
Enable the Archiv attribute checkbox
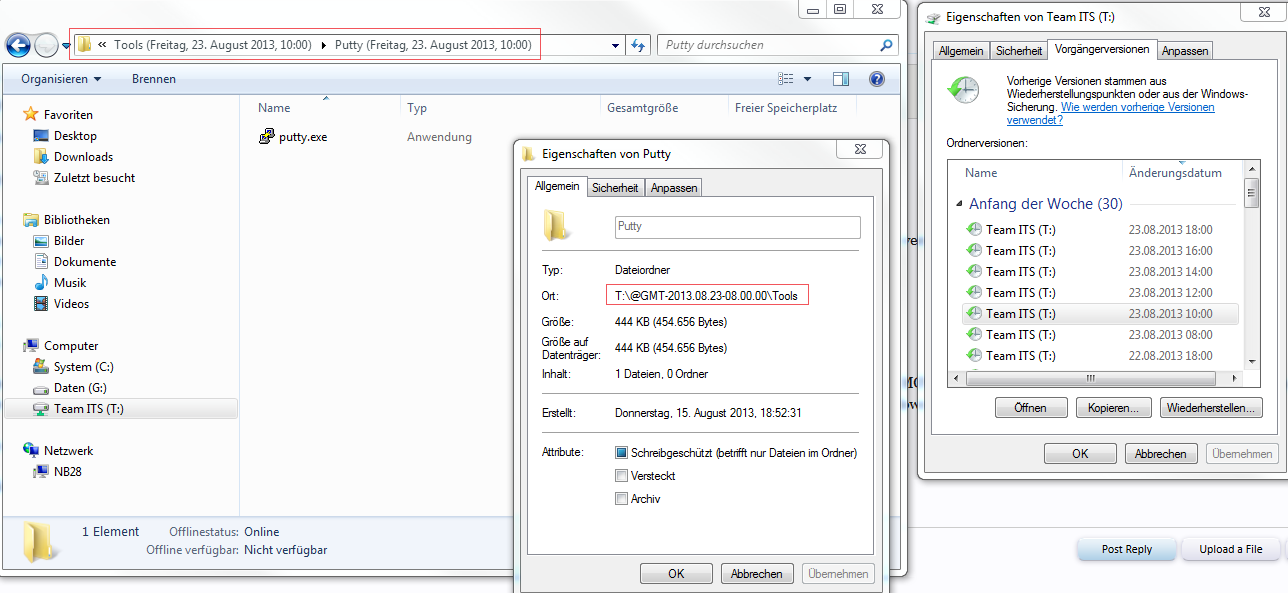(x=622, y=499)
